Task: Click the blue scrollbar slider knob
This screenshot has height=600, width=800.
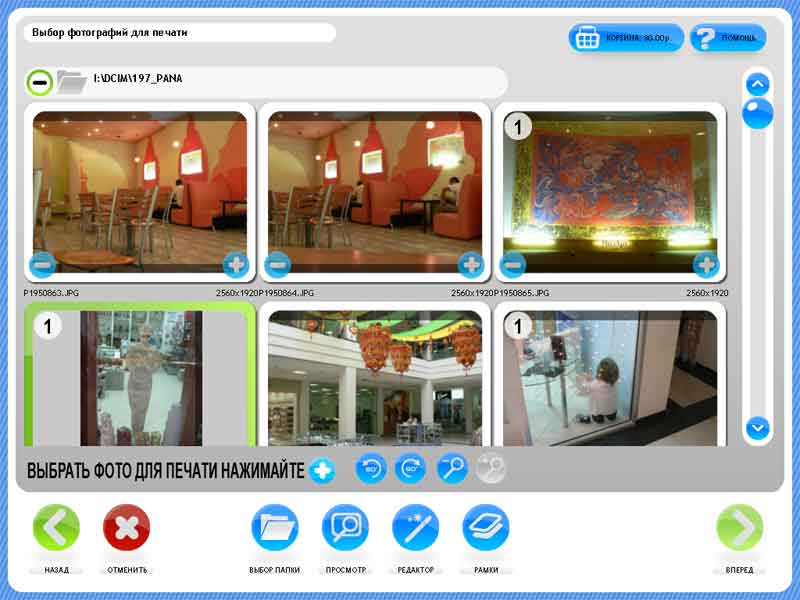Action: coord(757,113)
